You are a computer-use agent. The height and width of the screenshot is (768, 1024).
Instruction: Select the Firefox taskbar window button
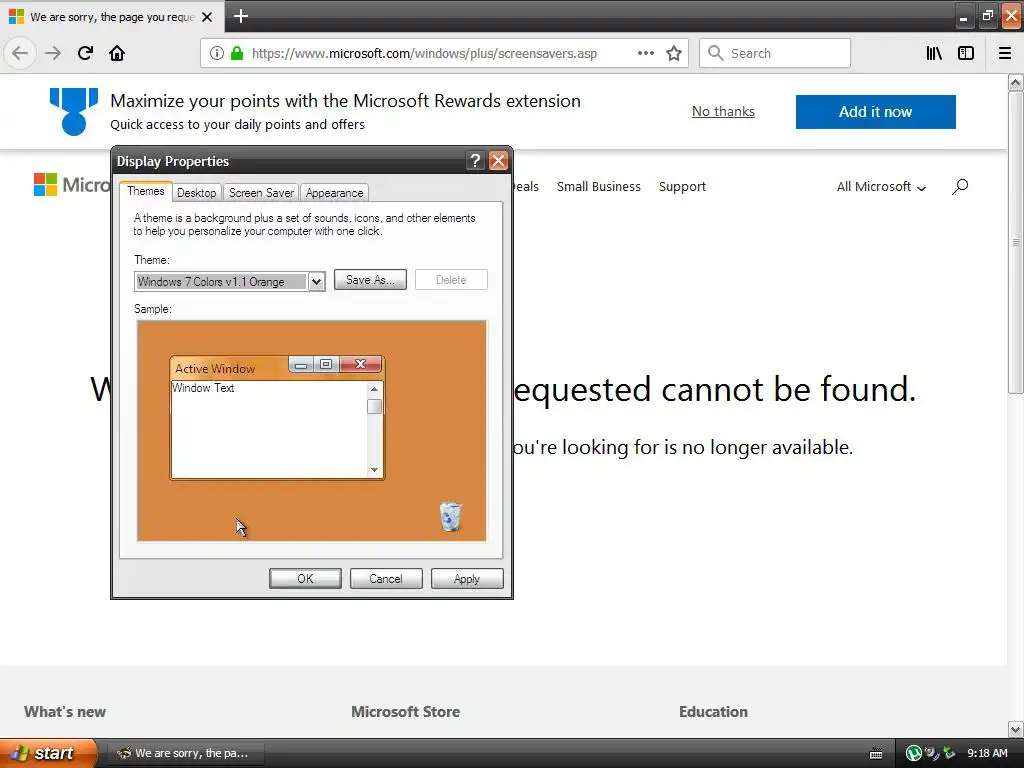pyautogui.click(x=185, y=754)
